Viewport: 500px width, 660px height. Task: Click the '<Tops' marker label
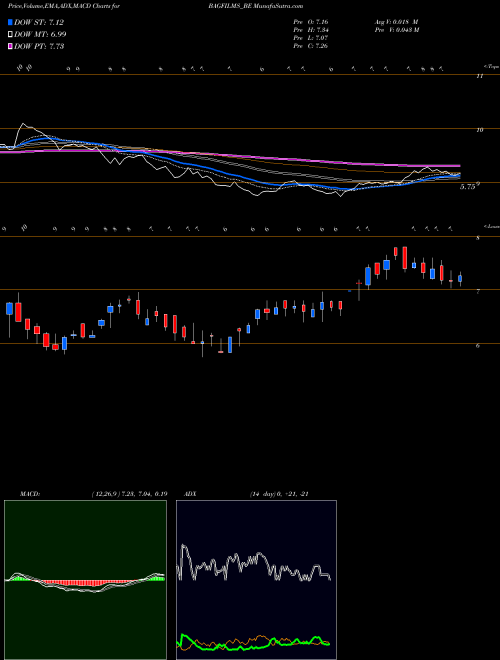click(491, 67)
